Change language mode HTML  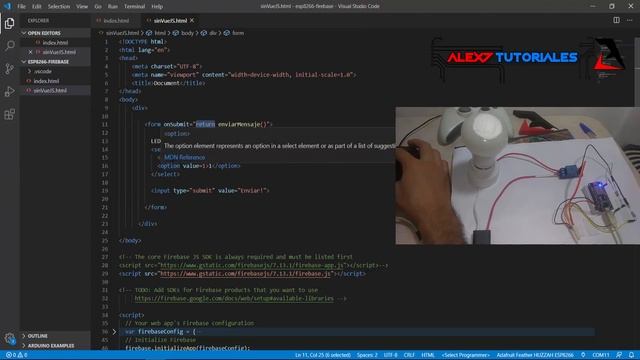coord(428,355)
